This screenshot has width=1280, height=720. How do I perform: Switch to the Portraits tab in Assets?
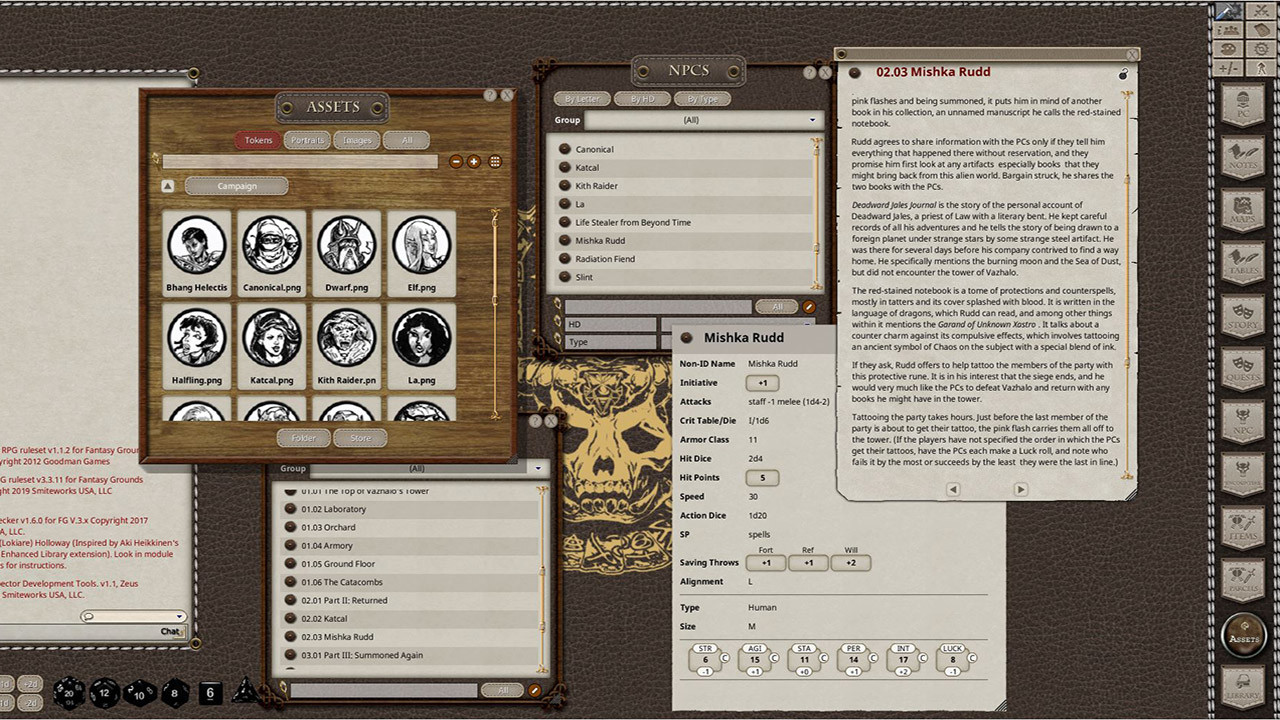pyautogui.click(x=307, y=140)
